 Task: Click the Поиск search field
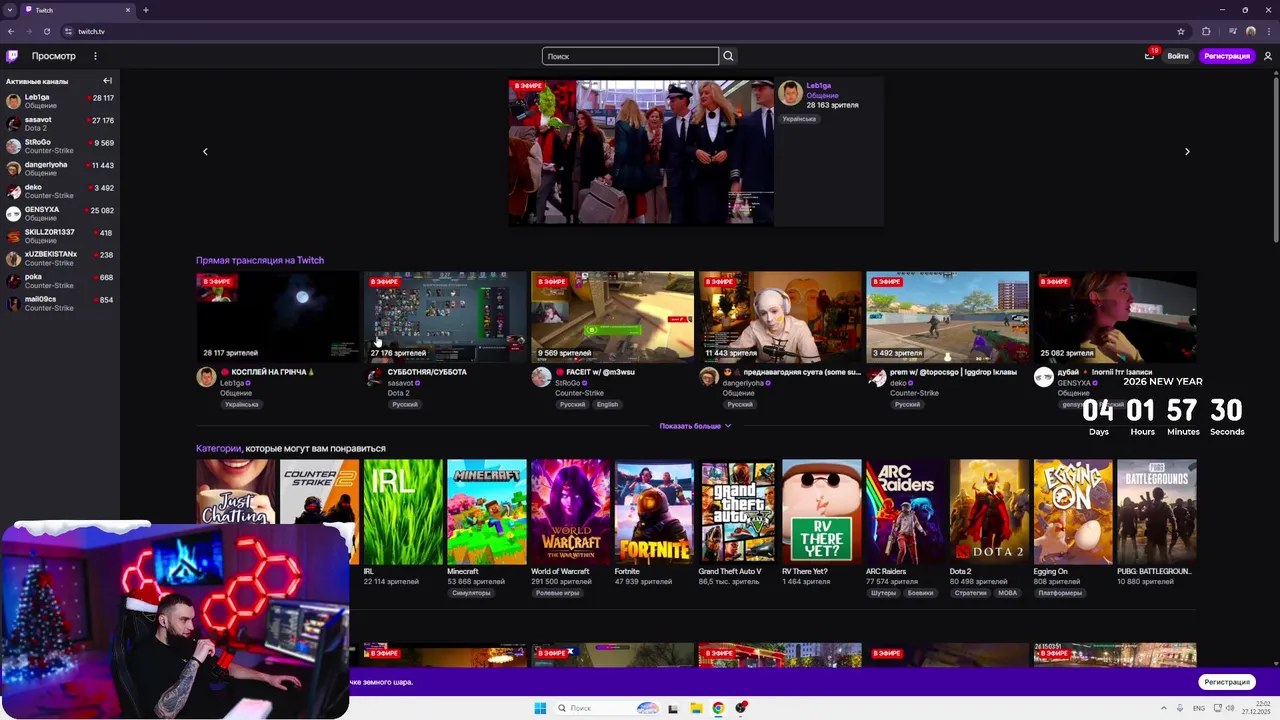(630, 56)
